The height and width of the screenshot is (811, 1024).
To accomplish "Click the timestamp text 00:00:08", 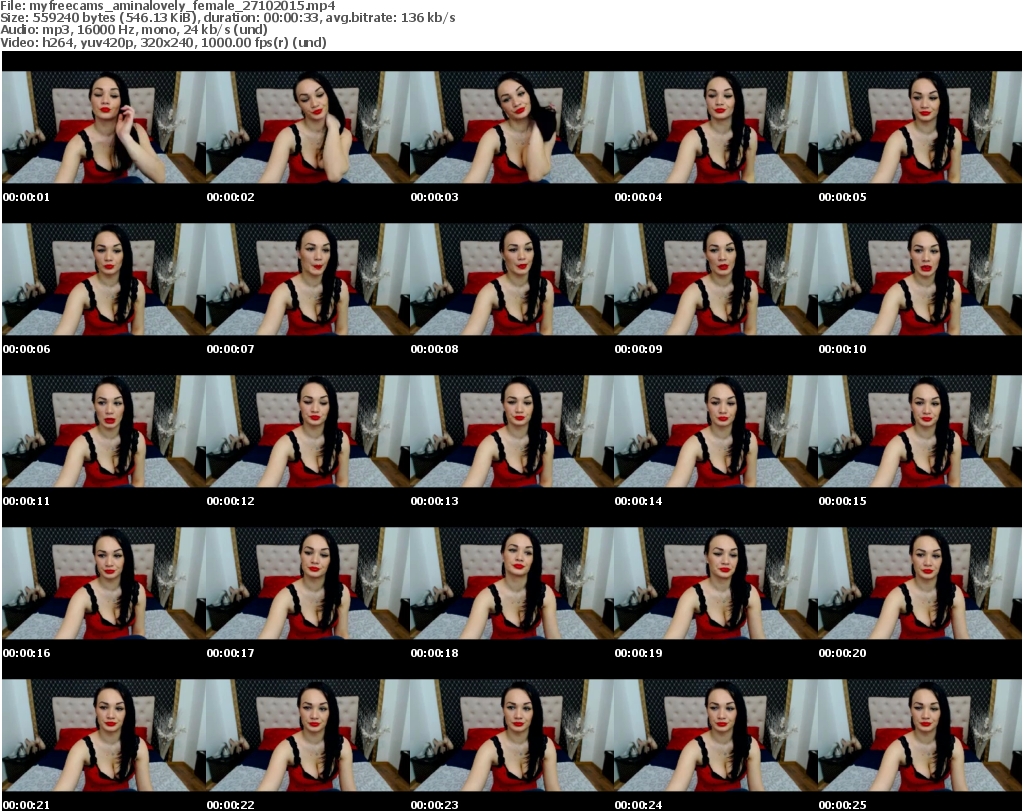I will point(434,349).
